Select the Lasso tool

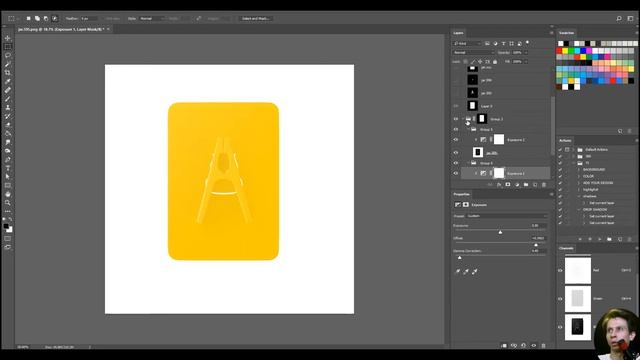pyautogui.click(x=7, y=55)
